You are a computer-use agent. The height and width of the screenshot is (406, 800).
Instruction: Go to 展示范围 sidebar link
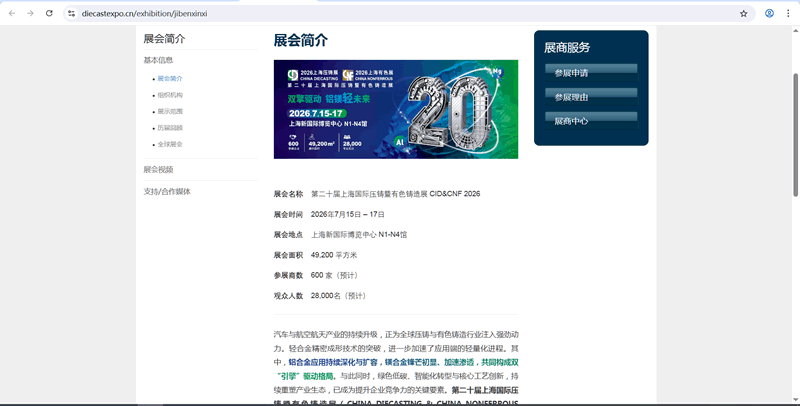(x=169, y=111)
